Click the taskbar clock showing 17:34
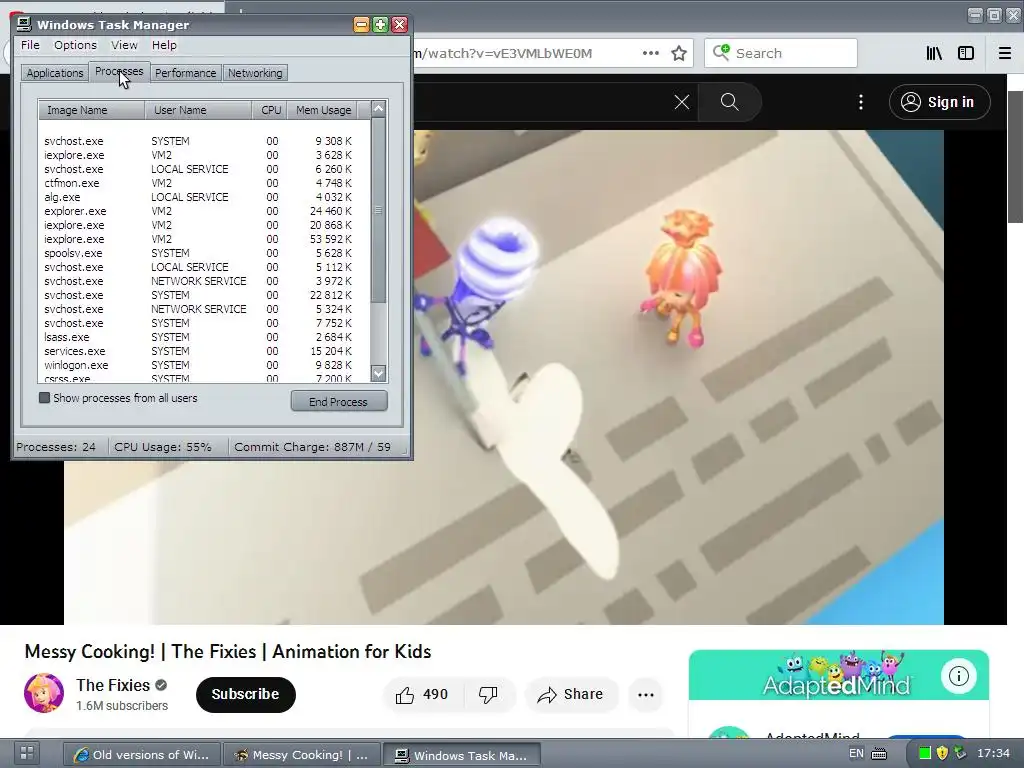The width and height of the screenshot is (1024, 768). pyautogui.click(x=993, y=754)
